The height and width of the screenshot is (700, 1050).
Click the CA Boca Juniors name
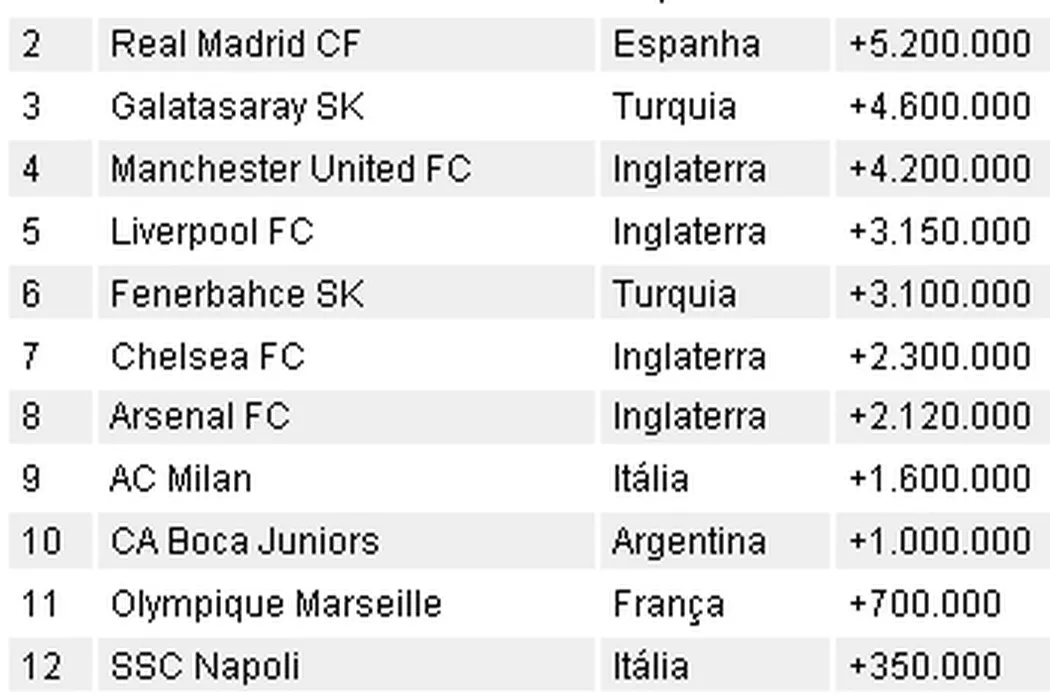tap(245, 542)
